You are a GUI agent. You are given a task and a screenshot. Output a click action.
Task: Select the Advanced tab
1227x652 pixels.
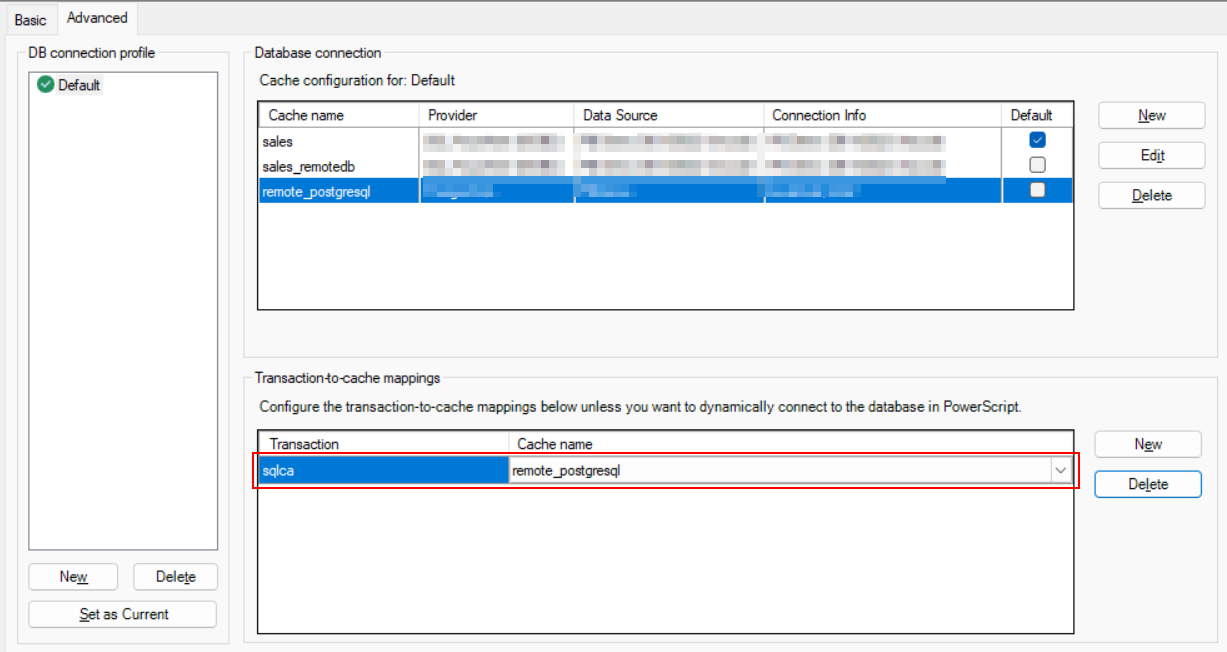[x=97, y=18]
